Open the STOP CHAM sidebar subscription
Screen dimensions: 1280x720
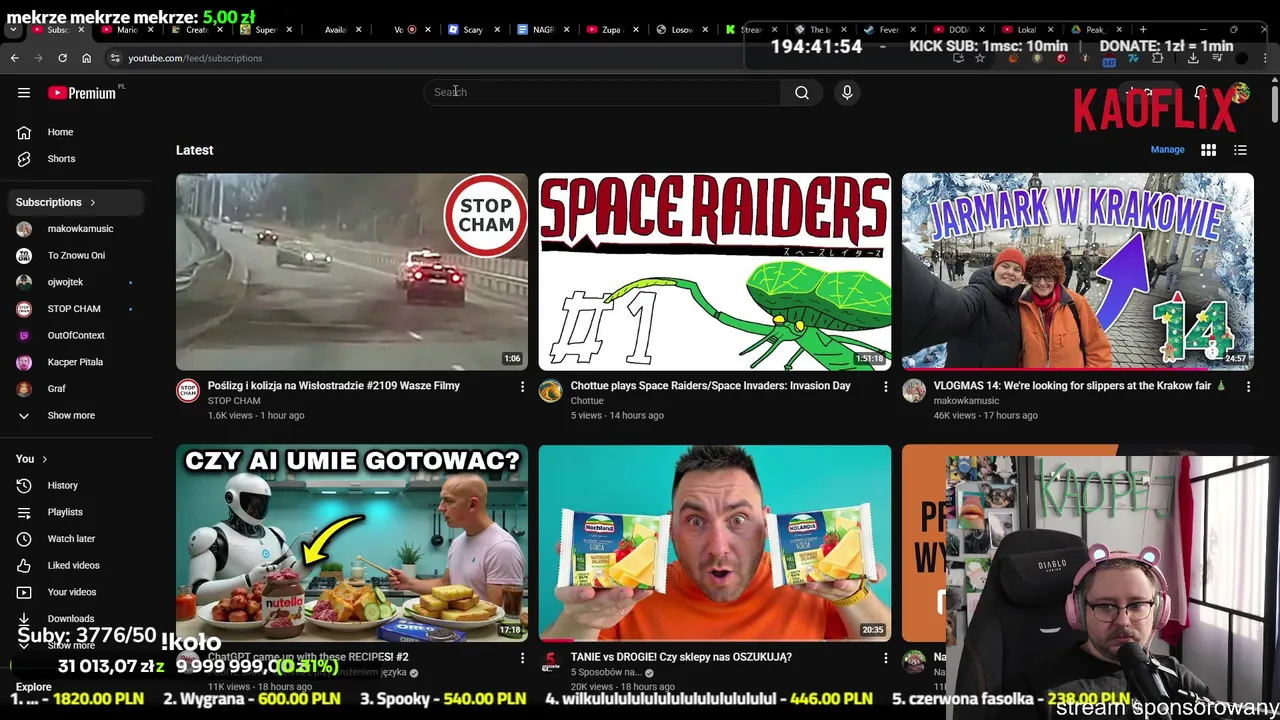click(x=76, y=309)
